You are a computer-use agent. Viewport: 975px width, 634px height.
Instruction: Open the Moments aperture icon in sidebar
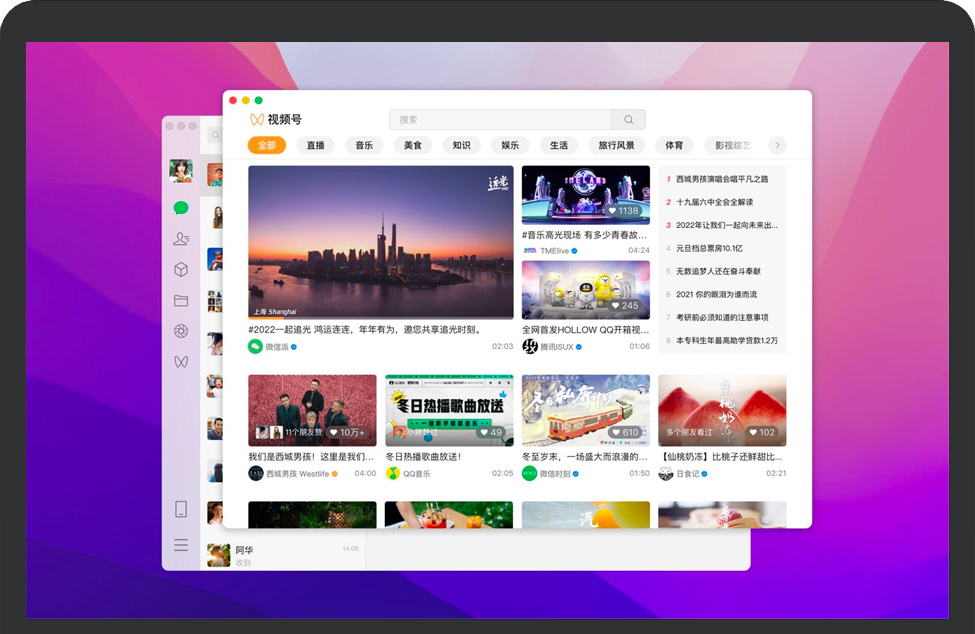(181, 331)
